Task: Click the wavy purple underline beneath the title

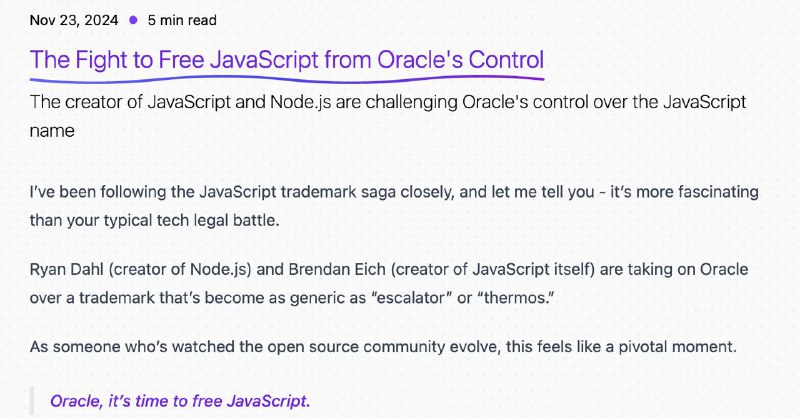Action: tap(287, 79)
